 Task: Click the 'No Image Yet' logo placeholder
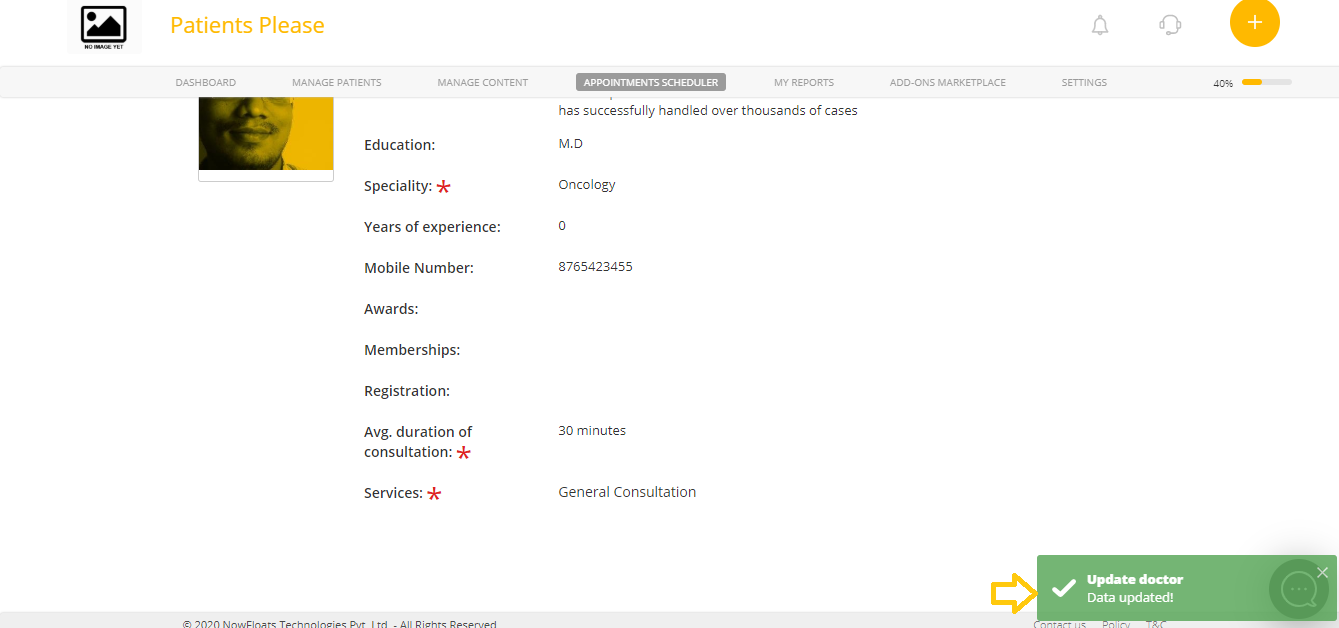(103, 27)
